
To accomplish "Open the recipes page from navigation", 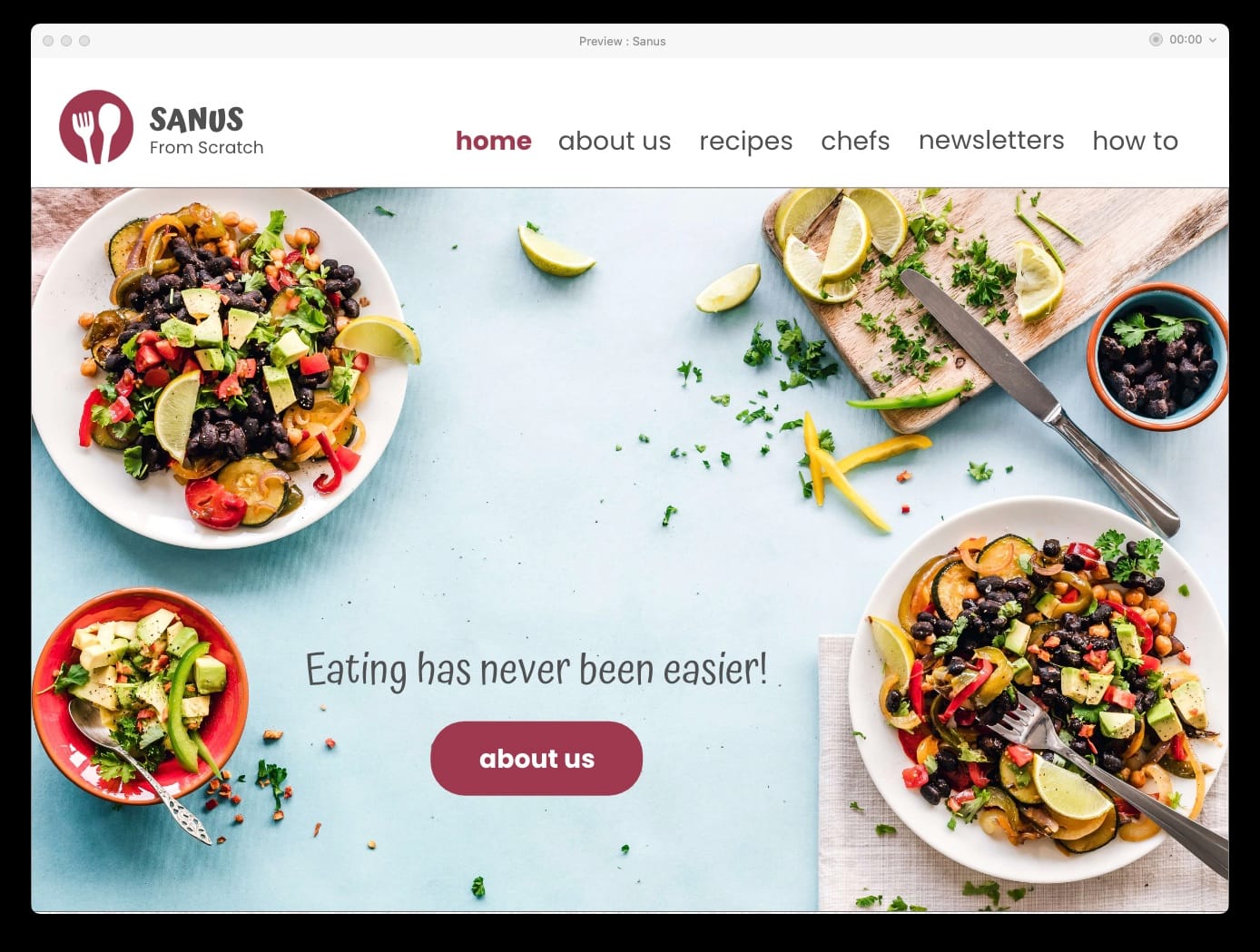I will (x=745, y=142).
